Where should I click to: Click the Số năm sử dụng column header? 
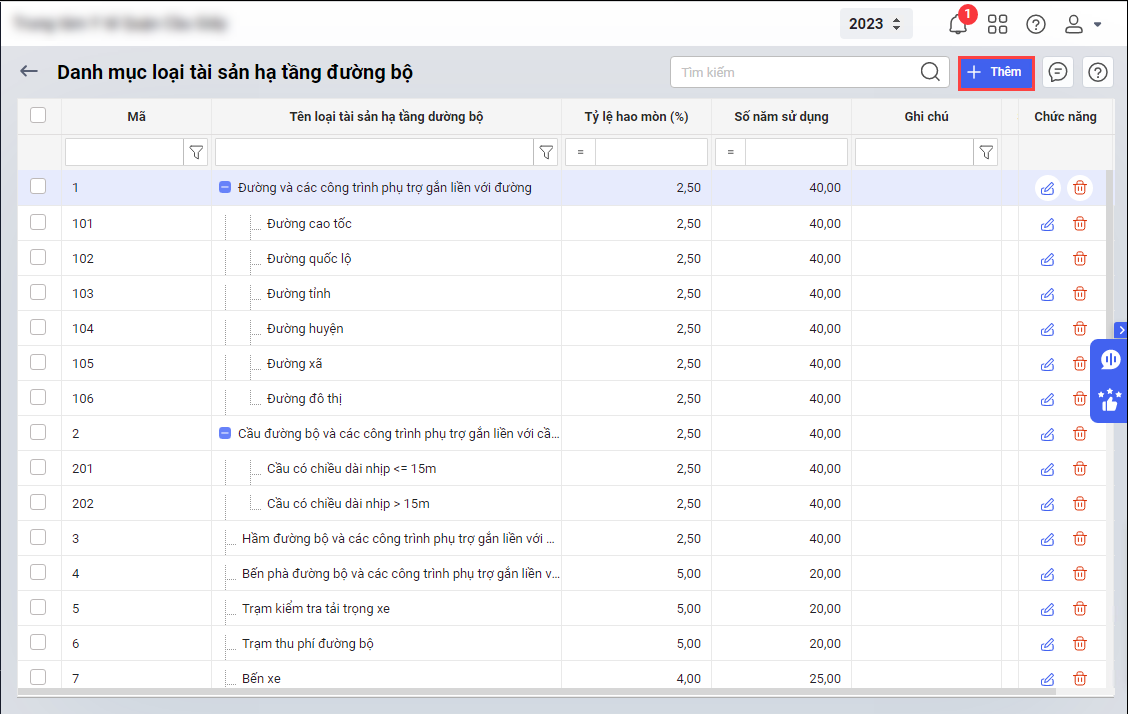[781, 117]
